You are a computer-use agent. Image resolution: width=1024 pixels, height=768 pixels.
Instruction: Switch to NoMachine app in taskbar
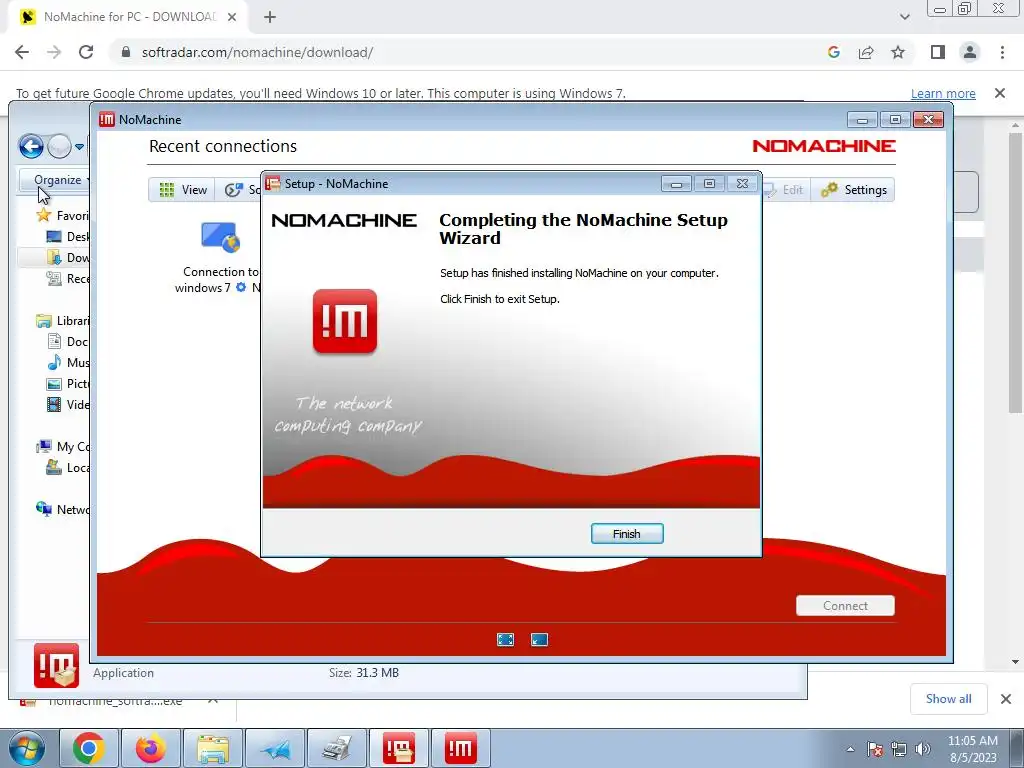461,748
